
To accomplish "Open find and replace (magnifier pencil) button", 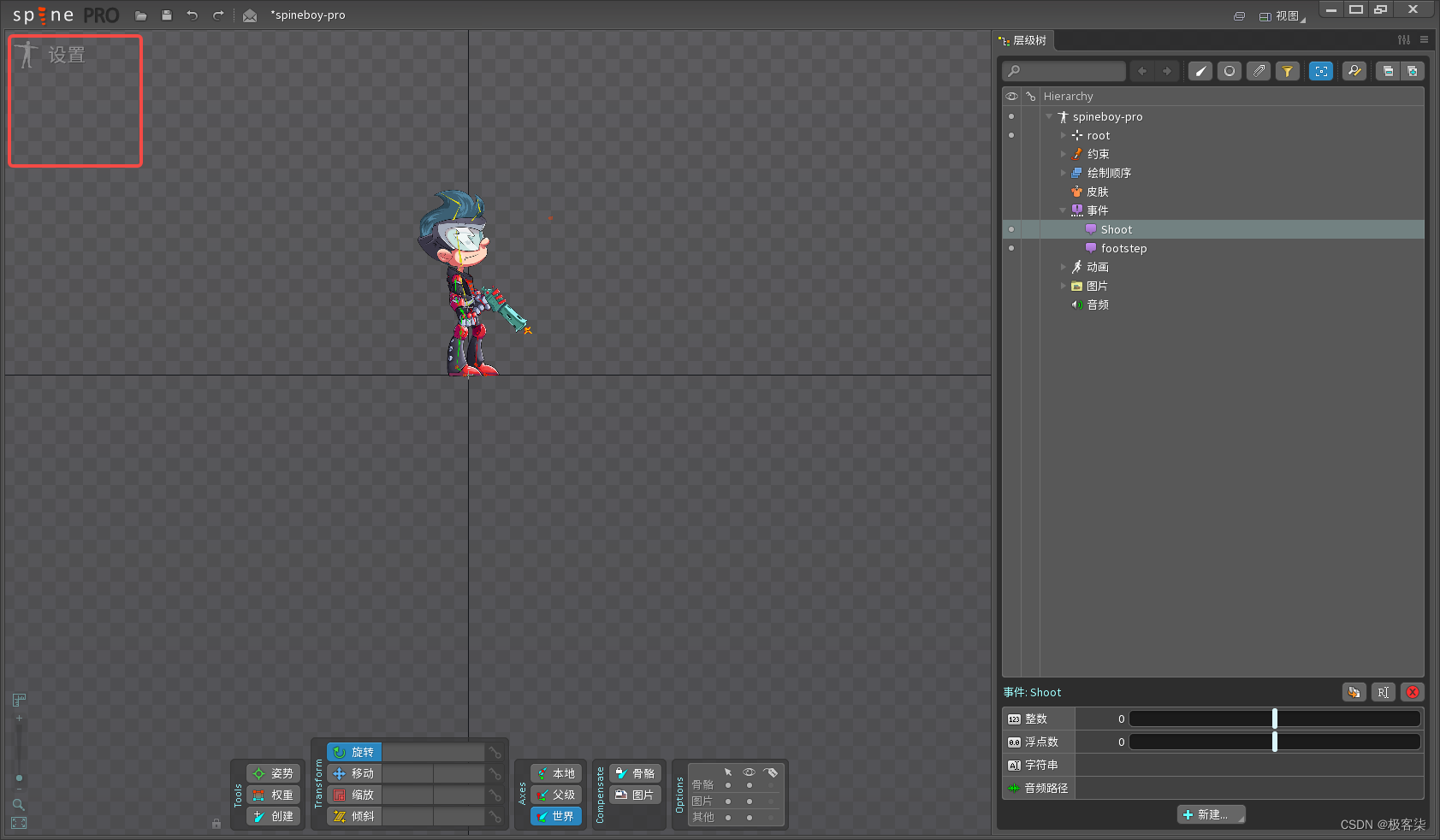I will click(x=1354, y=71).
